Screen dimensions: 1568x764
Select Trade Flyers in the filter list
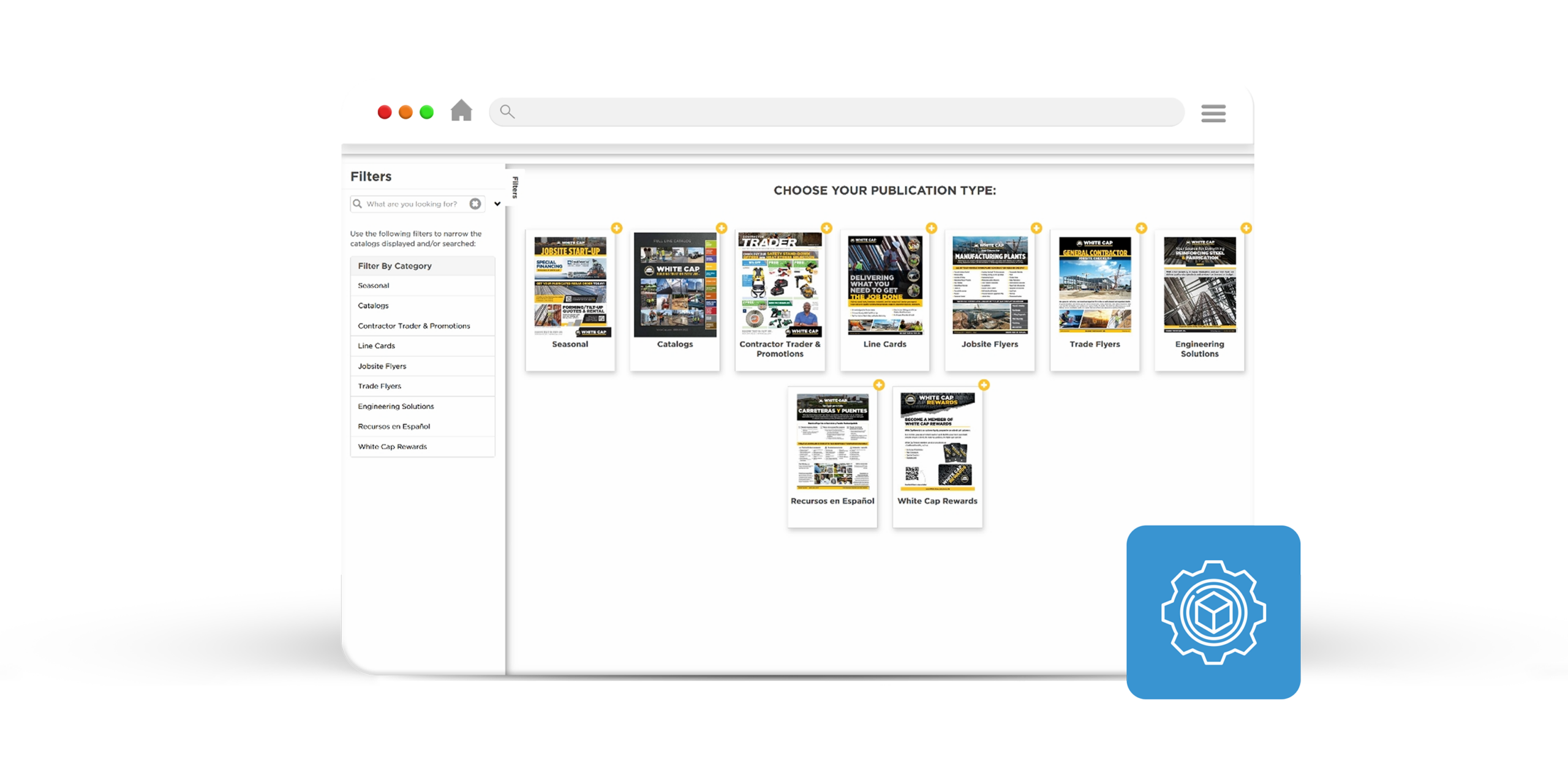coord(423,386)
